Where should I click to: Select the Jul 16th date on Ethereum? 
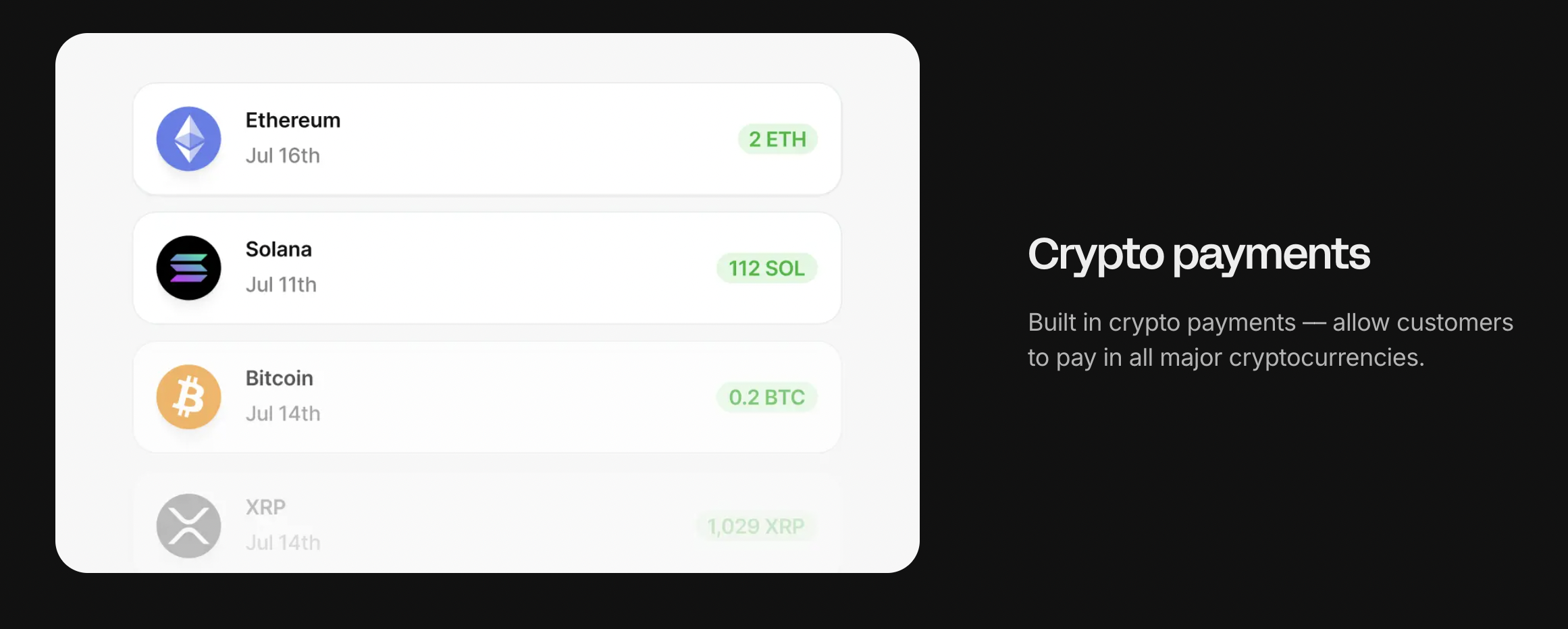pos(283,155)
